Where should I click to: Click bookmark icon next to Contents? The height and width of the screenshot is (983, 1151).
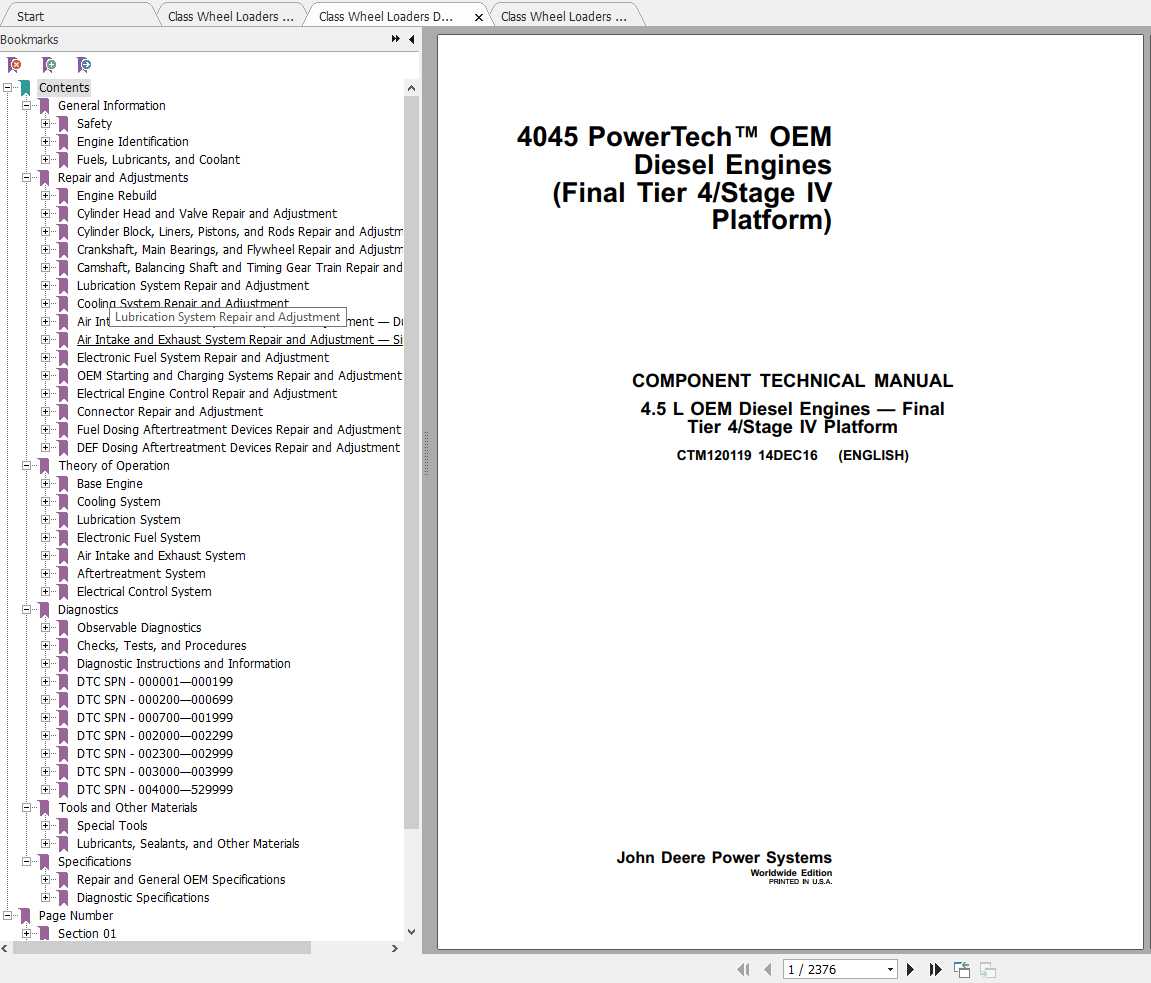click(26, 88)
